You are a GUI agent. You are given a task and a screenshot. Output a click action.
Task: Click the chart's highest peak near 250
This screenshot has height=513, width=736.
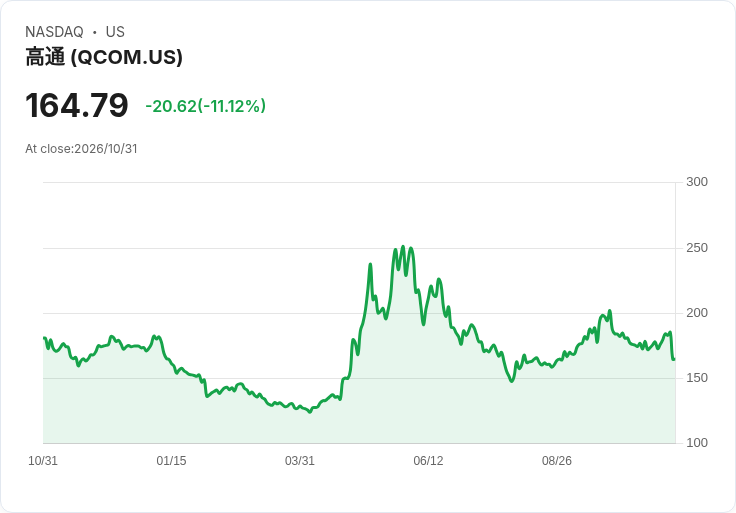tap(403, 246)
